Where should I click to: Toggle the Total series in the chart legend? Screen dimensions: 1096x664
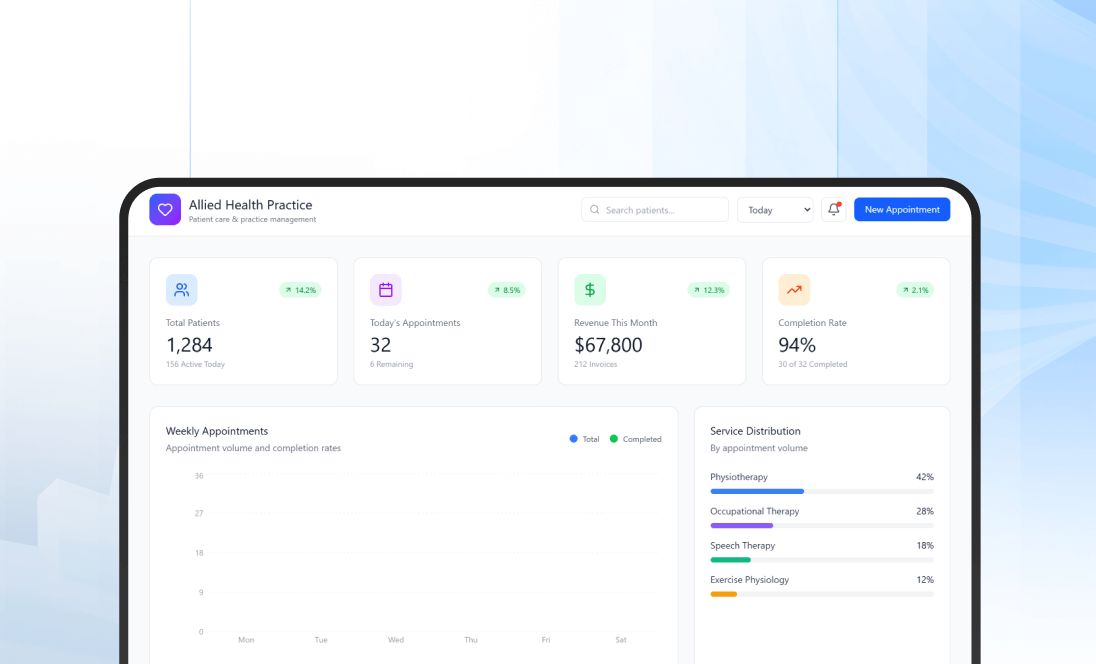point(583,439)
